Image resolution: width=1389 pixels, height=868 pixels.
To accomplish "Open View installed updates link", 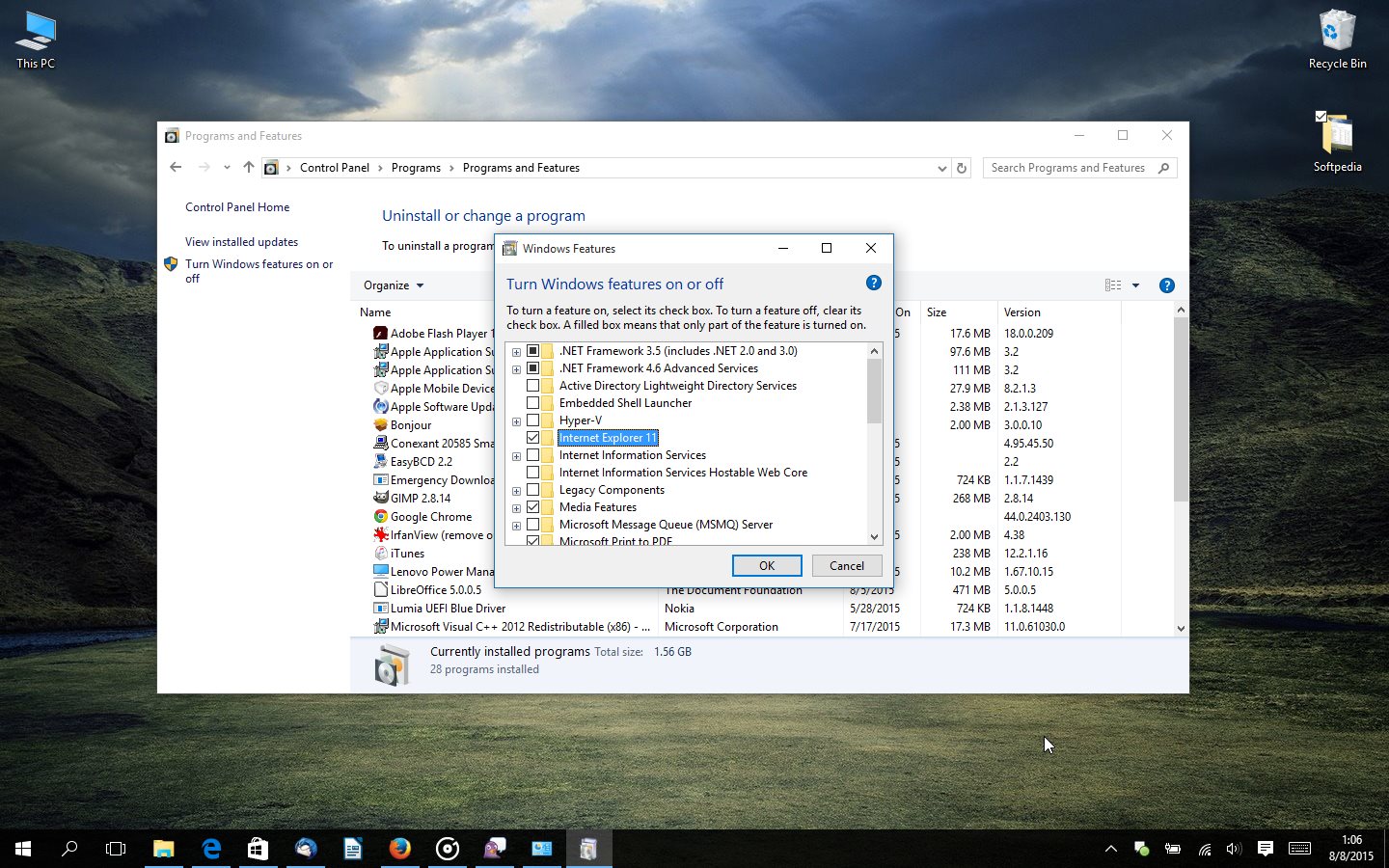I will 241,242.
